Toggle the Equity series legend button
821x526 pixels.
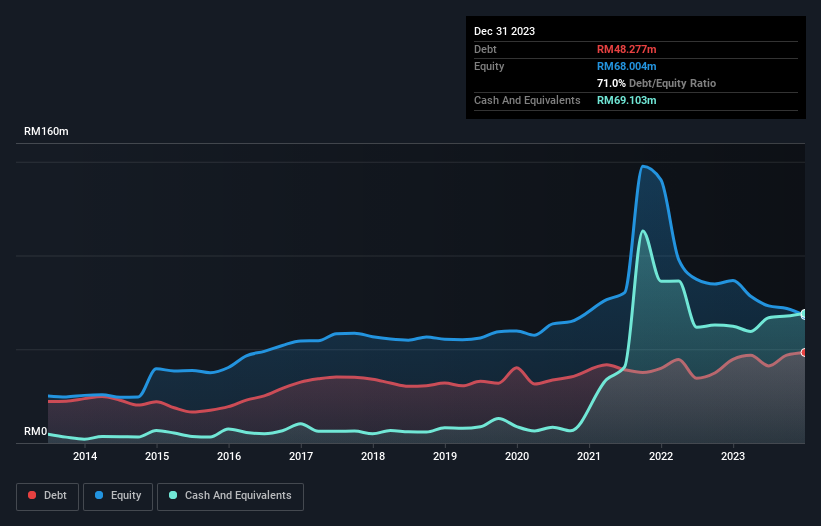tap(118, 496)
